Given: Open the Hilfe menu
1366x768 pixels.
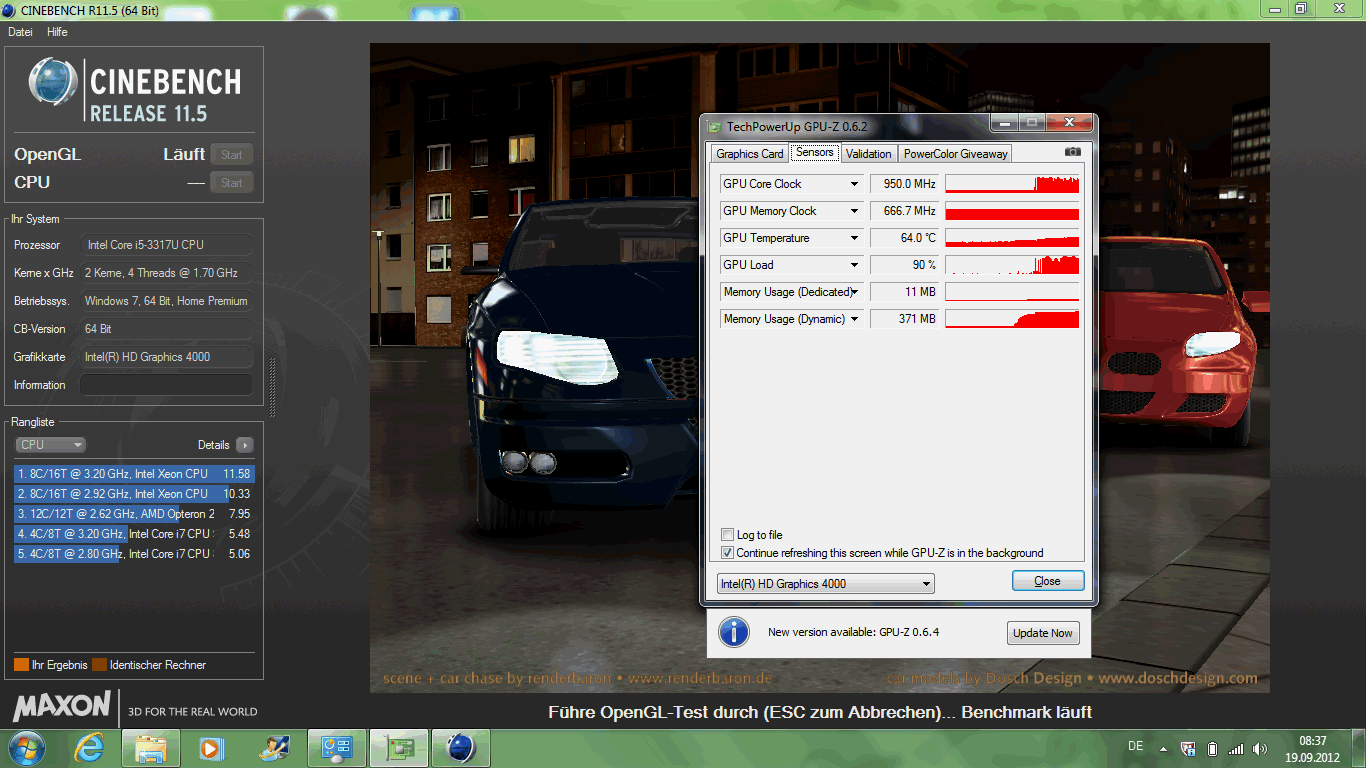Looking at the screenshot, I should point(57,32).
